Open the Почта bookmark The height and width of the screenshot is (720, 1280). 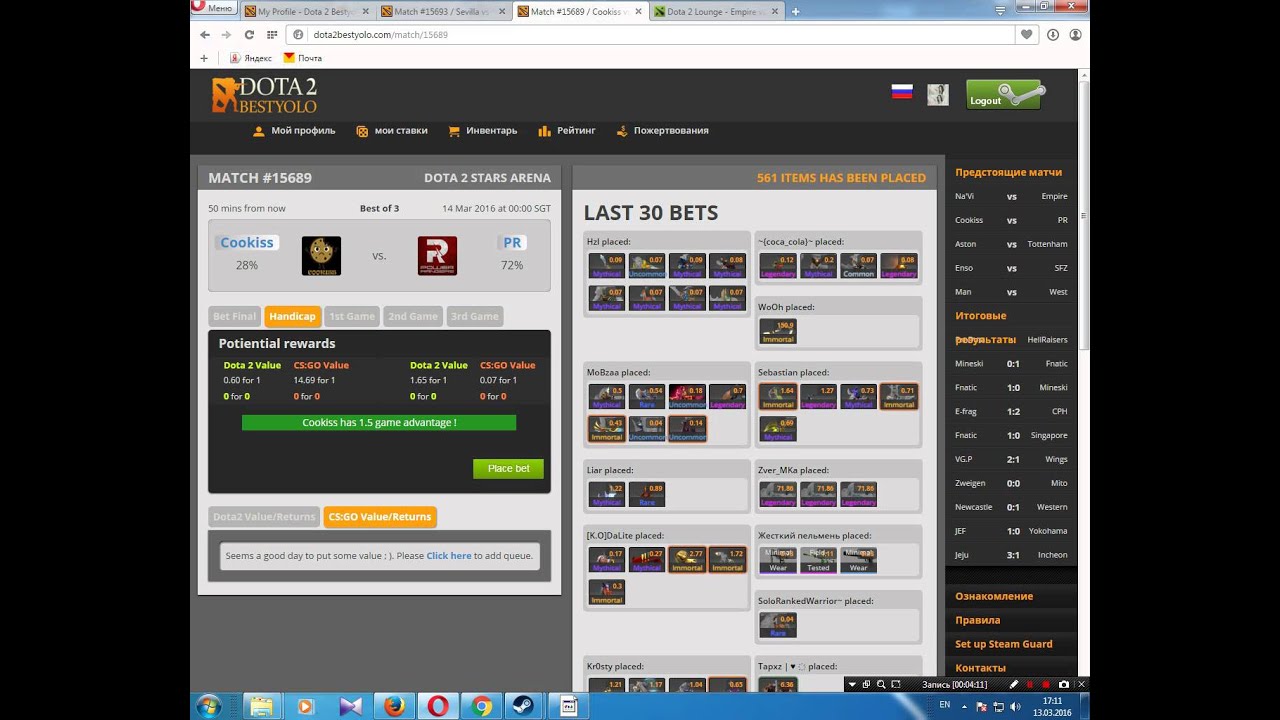pyautogui.click(x=303, y=58)
